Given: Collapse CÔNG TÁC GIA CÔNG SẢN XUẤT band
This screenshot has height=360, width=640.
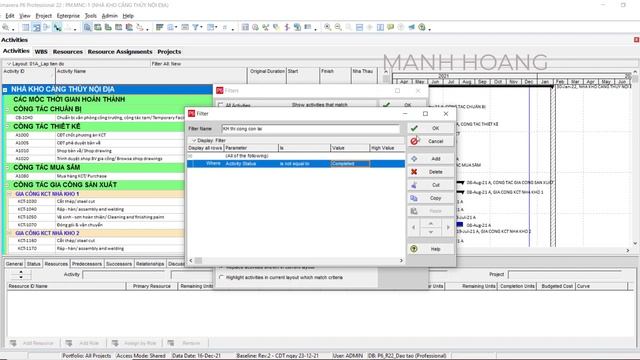Looking at the screenshot, I should [7, 185].
